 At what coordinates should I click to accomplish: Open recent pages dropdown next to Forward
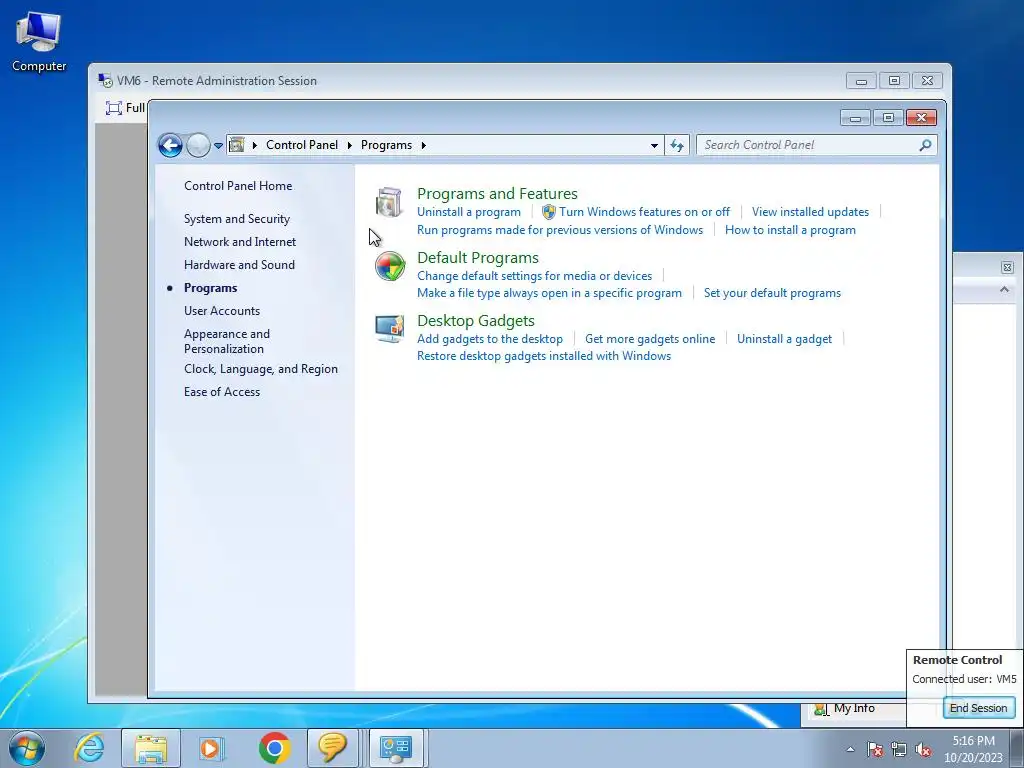218,146
